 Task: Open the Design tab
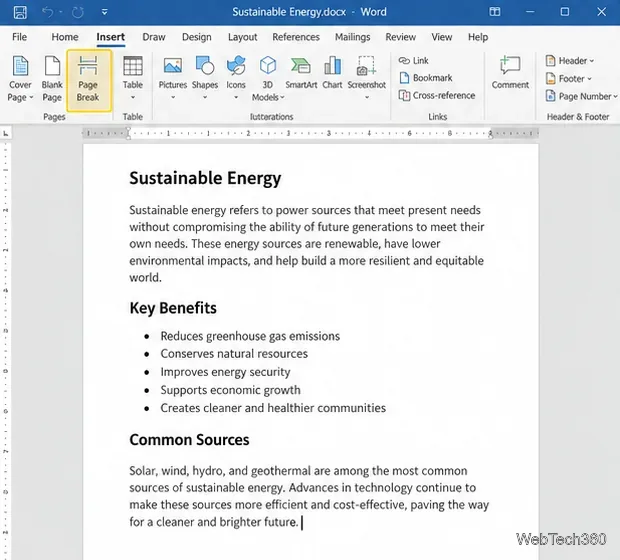pyautogui.click(x=197, y=37)
